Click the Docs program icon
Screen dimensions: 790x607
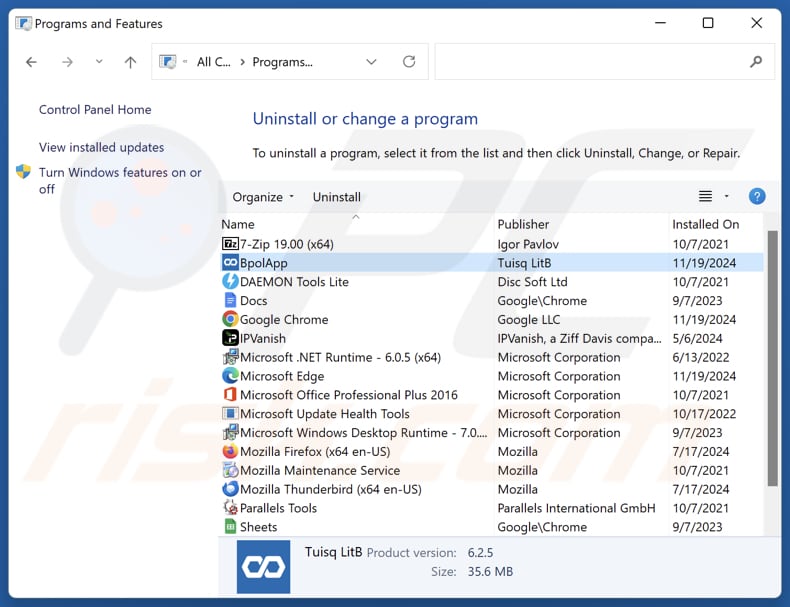point(230,300)
